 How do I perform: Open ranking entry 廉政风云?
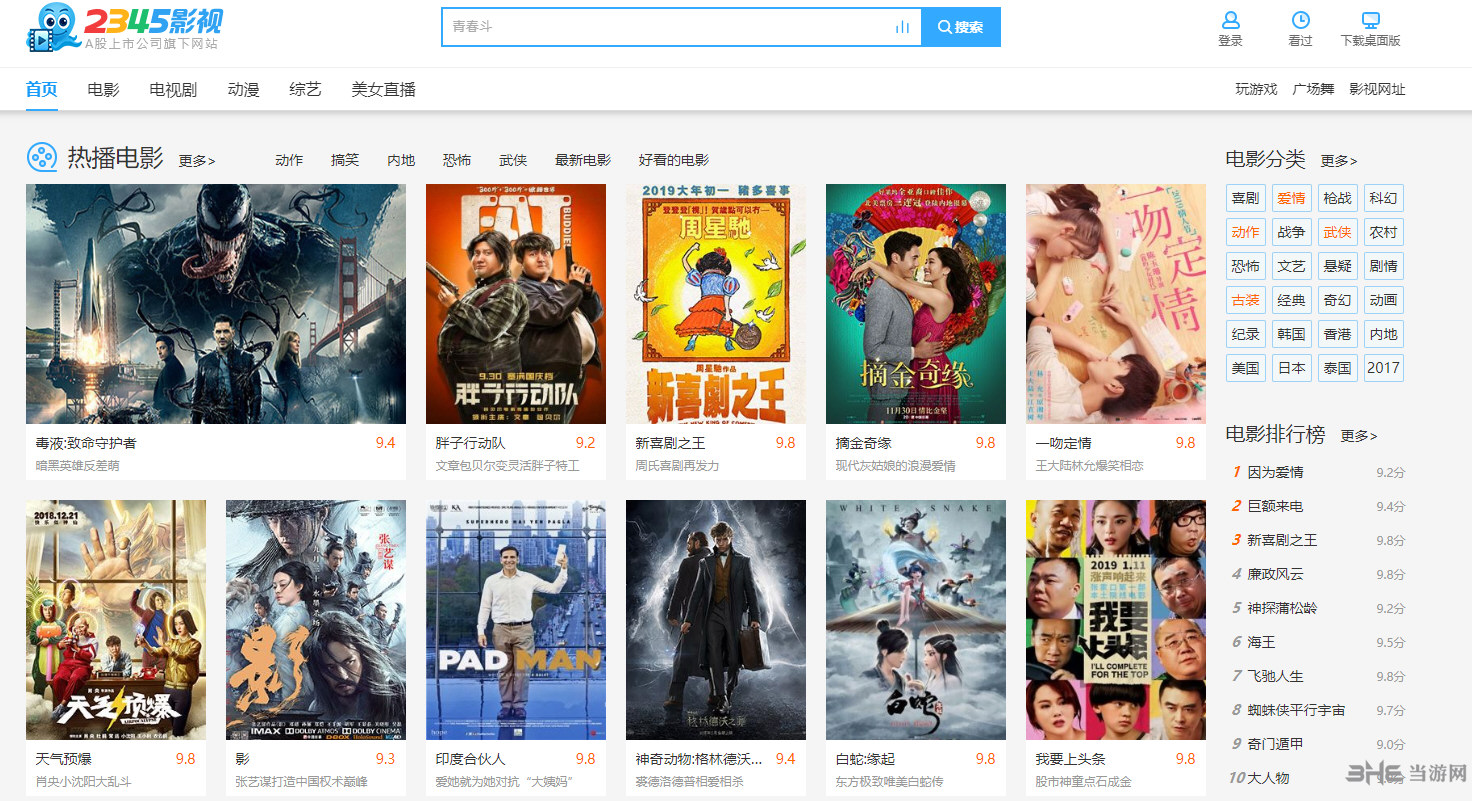click(x=1275, y=574)
